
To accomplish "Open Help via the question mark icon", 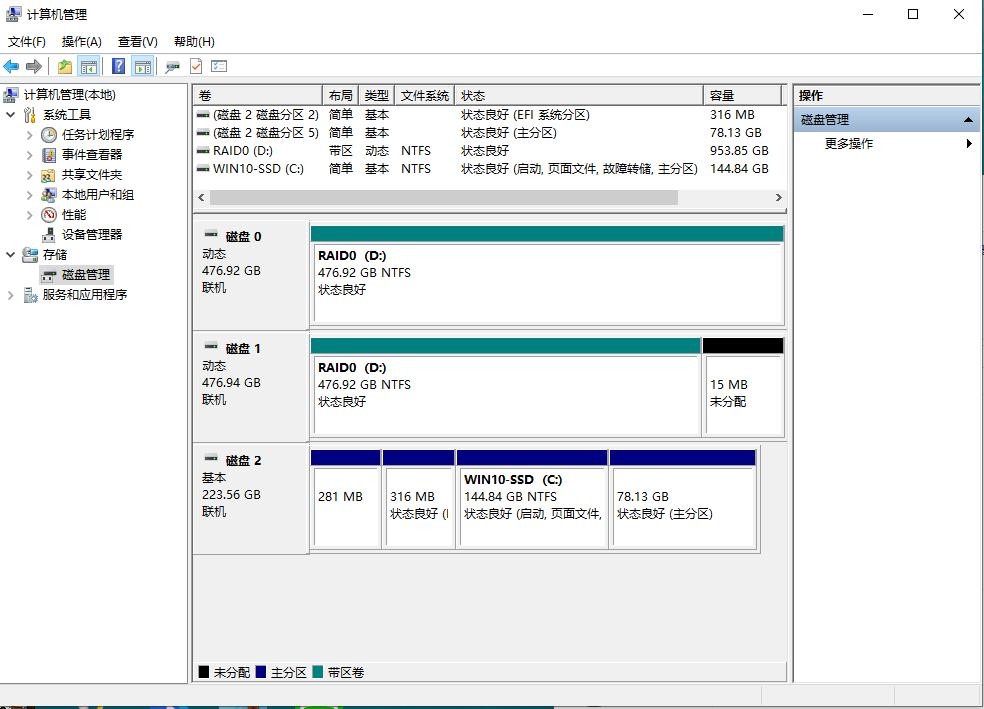I will [117, 66].
